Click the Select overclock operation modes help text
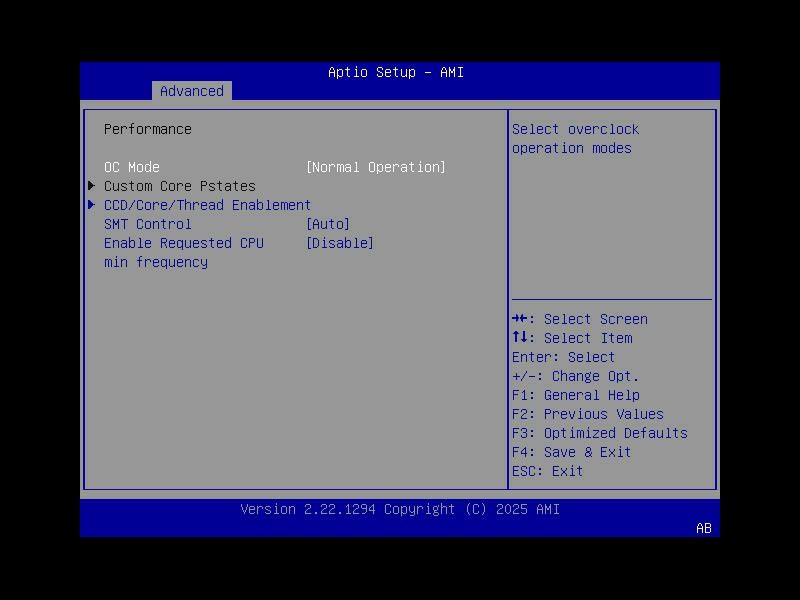The width and height of the screenshot is (800, 600). tap(576, 139)
